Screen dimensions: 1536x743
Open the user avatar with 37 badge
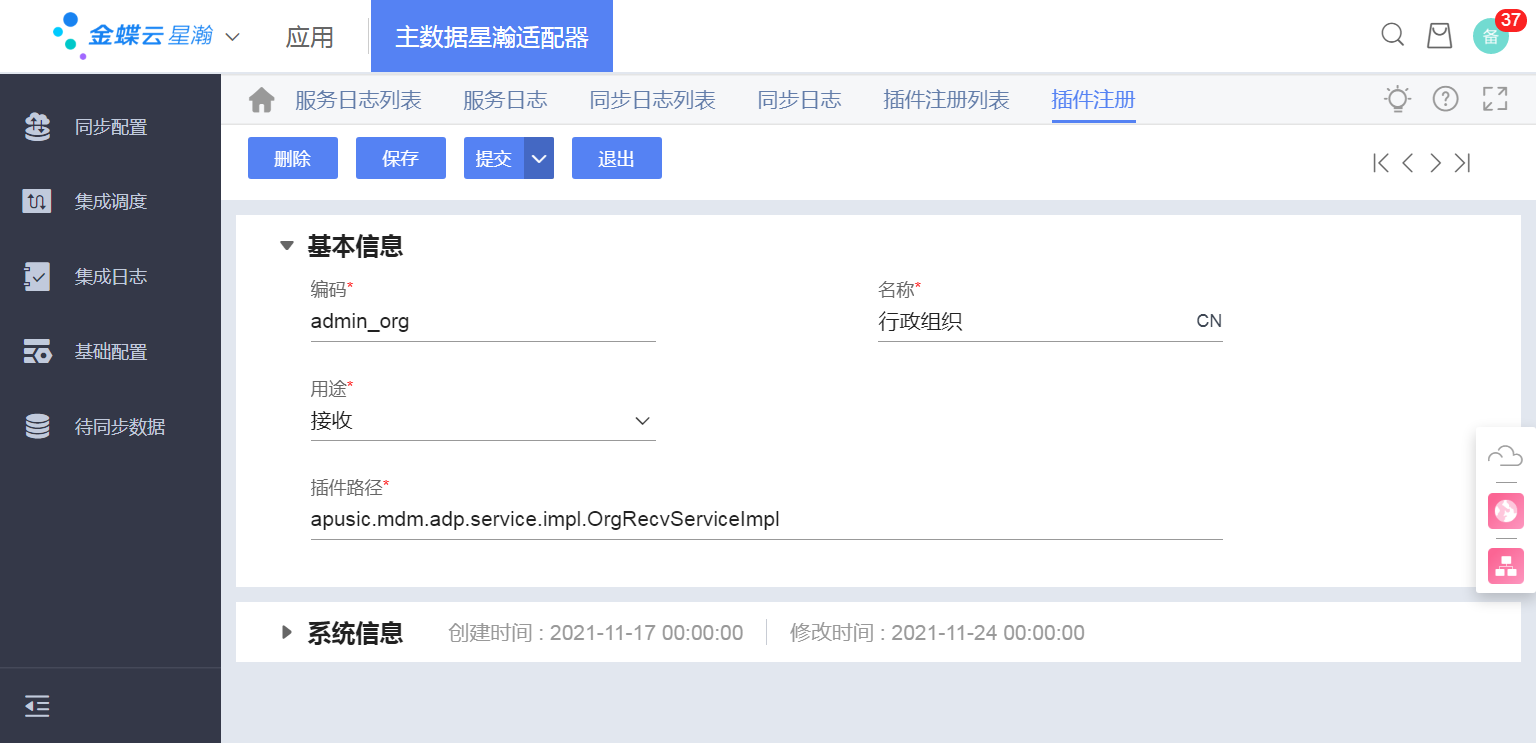coord(1491,36)
